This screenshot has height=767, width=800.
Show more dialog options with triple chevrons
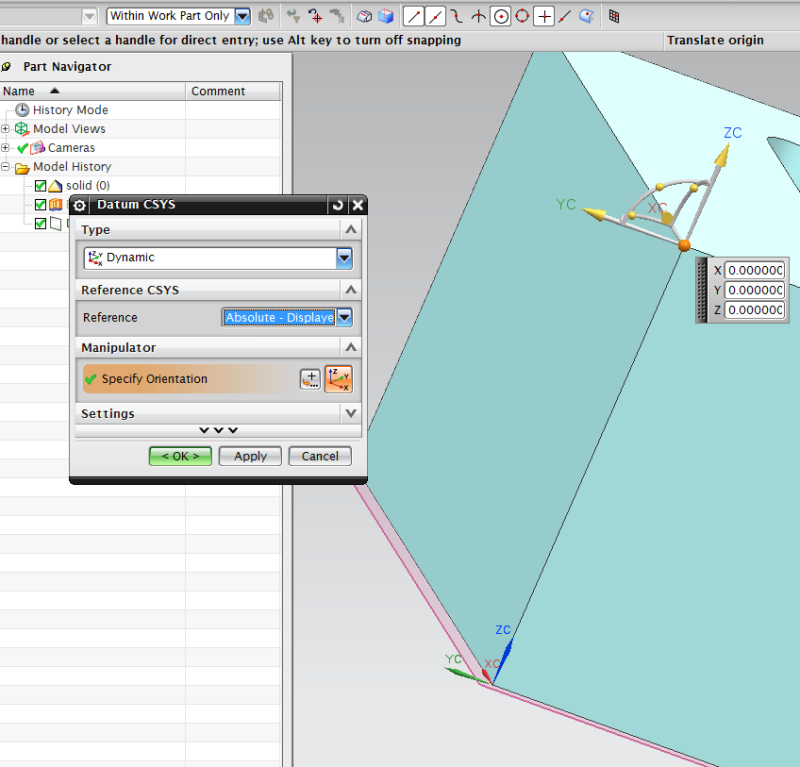click(x=218, y=430)
